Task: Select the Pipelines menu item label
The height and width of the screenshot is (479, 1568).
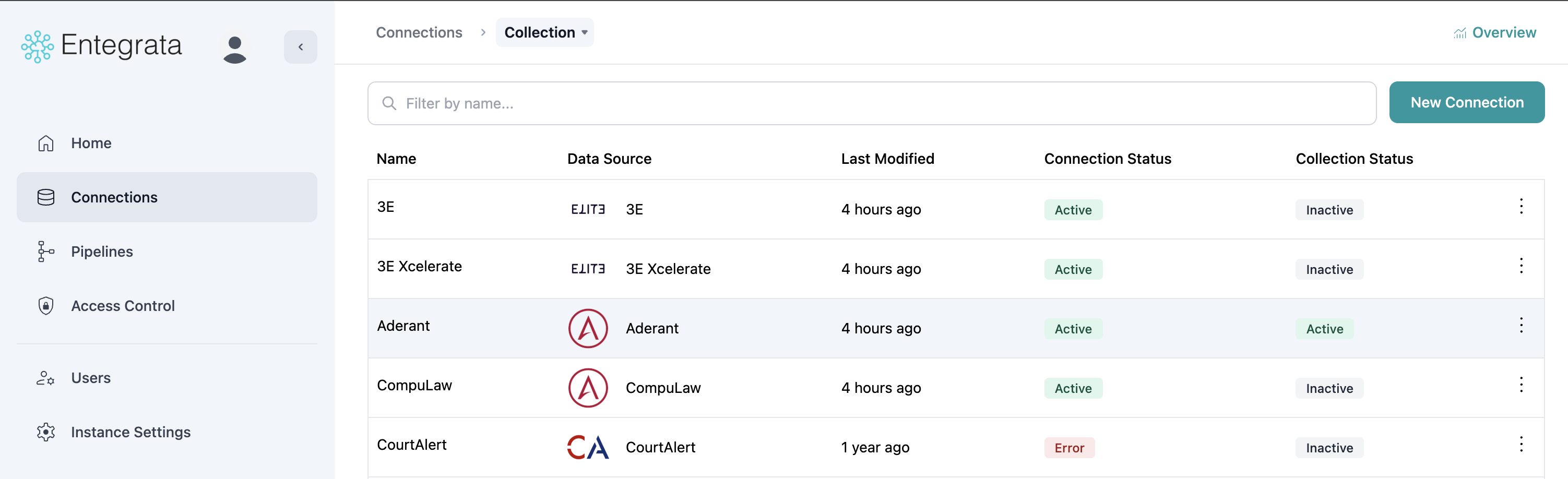Action: click(x=102, y=252)
